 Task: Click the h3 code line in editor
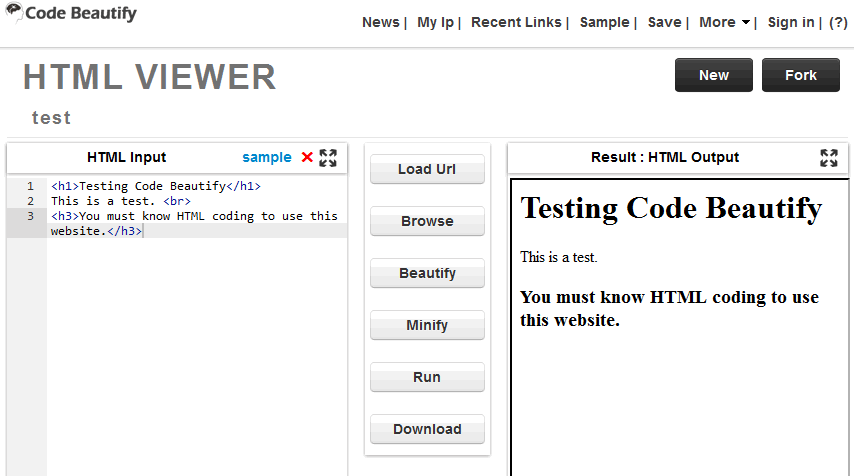tap(194, 223)
